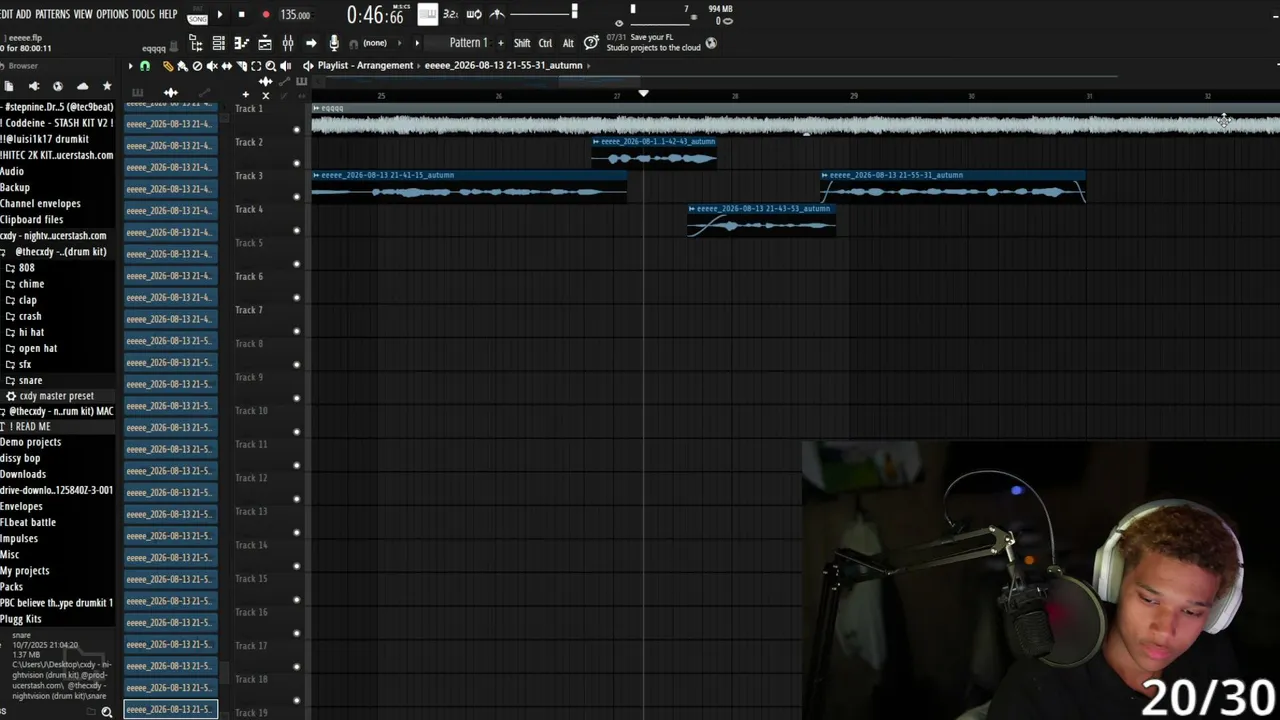Click the Playlist - Arrangement breadcrumb
Screen dimensions: 1280x720
click(365, 66)
